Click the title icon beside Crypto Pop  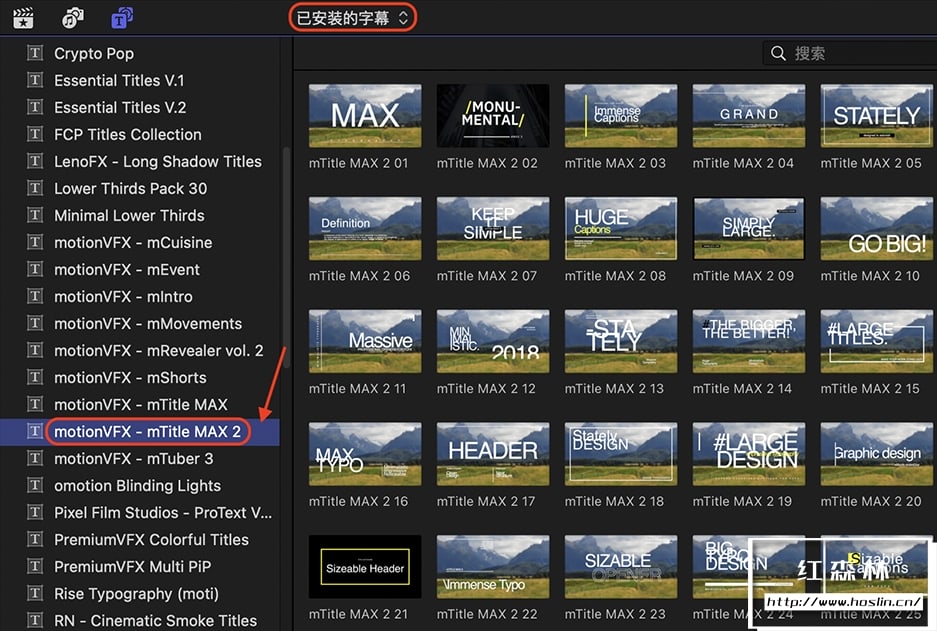click(35, 53)
